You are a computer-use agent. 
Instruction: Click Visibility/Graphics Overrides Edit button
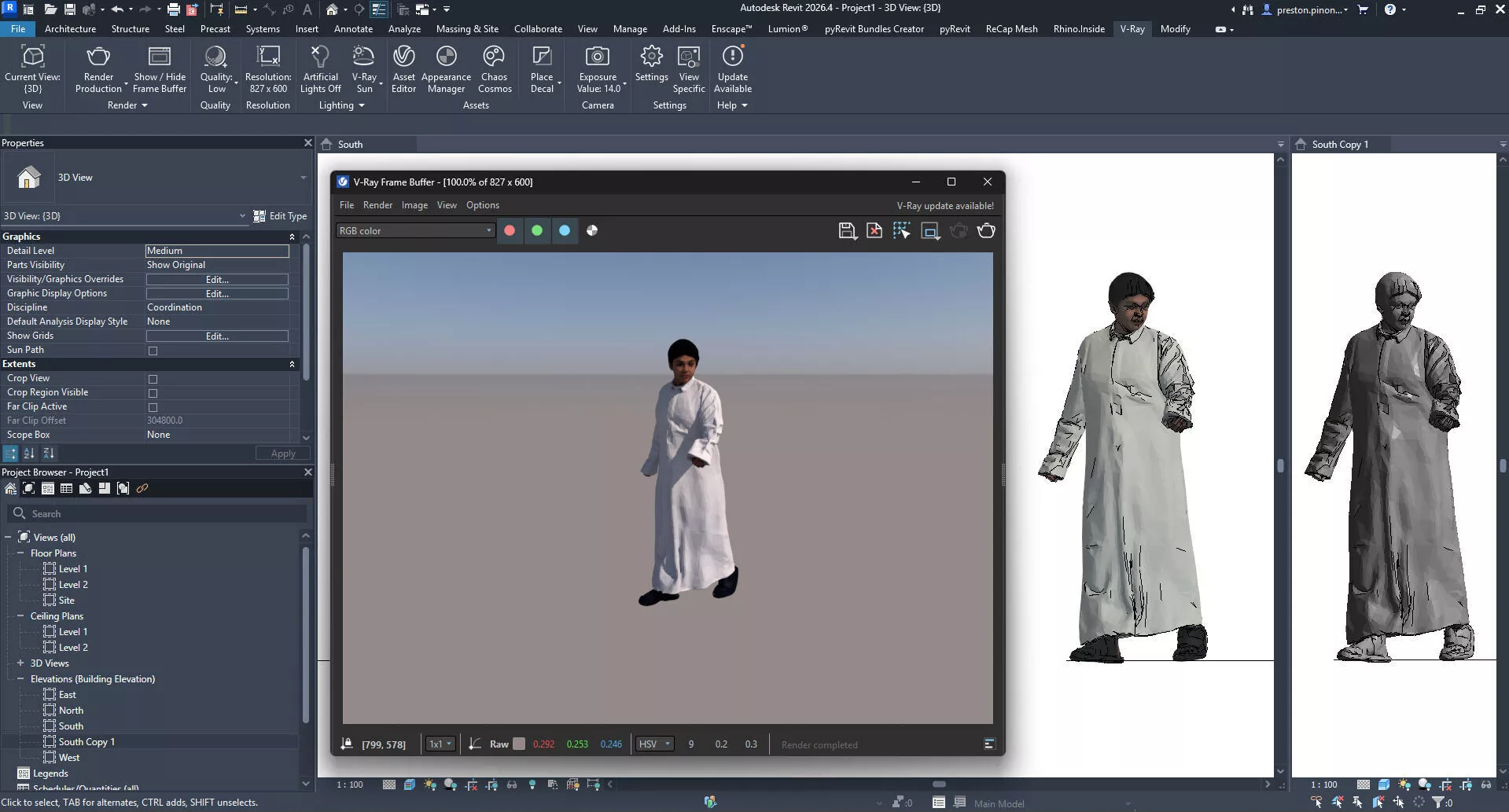pos(217,279)
